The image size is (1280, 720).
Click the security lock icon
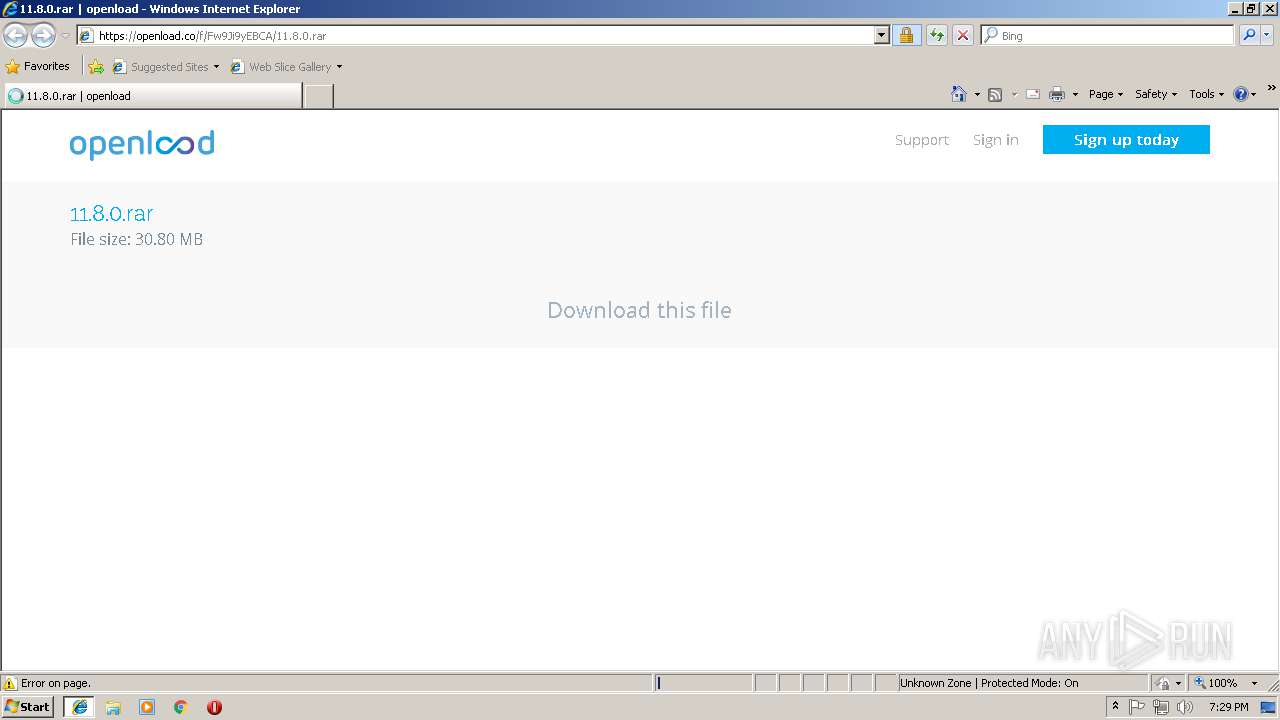pyautogui.click(x=906, y=35)
